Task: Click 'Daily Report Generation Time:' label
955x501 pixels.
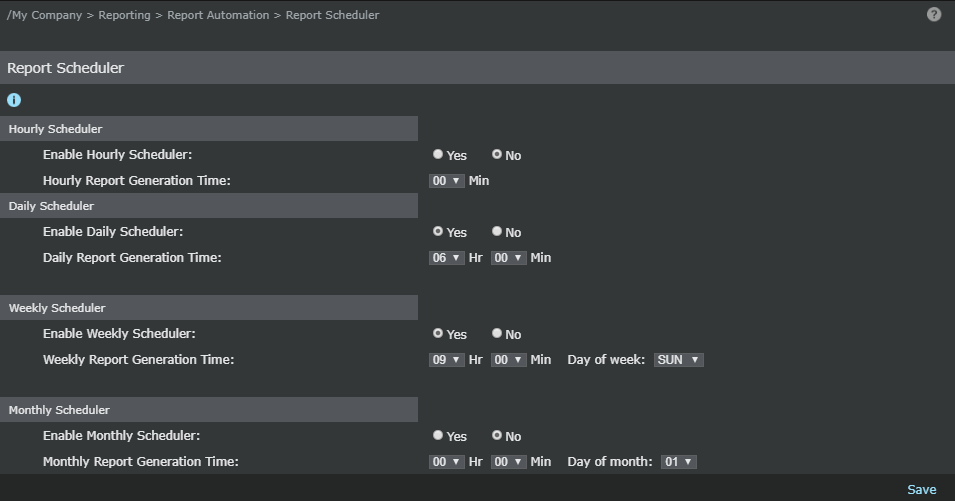Action: tap(132, 258)
